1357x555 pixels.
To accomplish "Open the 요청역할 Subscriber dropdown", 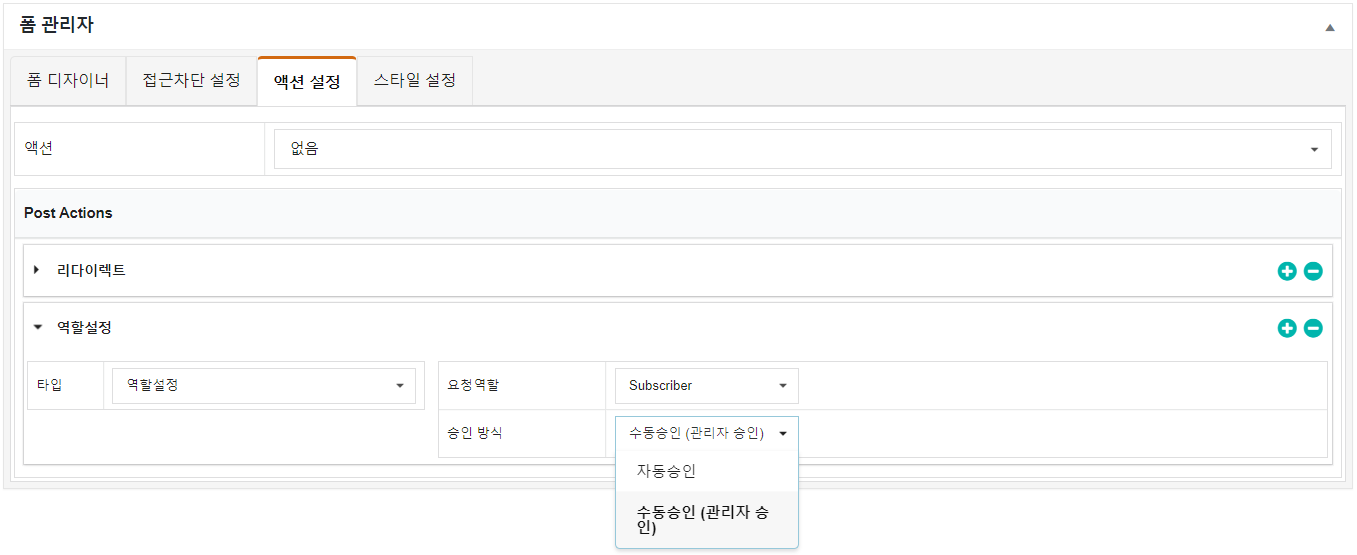I will [706, 385].
